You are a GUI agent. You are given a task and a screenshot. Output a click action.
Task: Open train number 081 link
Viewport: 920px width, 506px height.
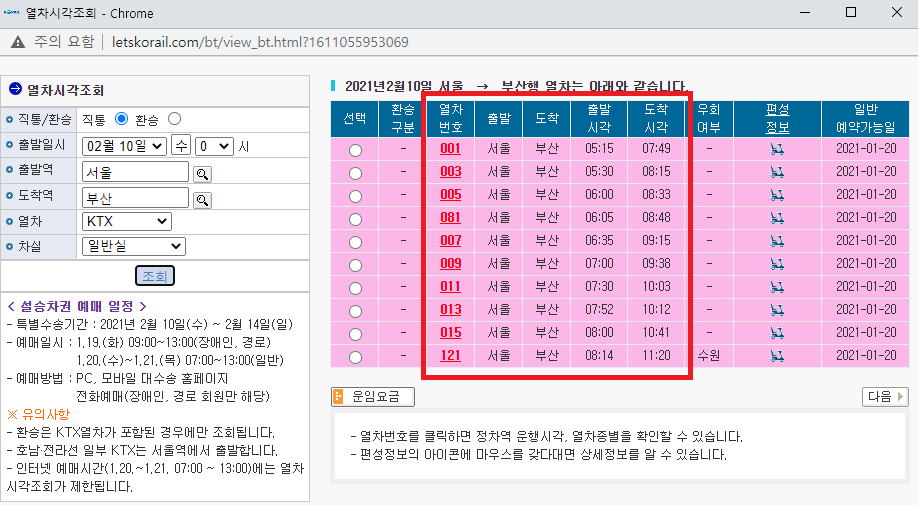click(x=451, y=217)
